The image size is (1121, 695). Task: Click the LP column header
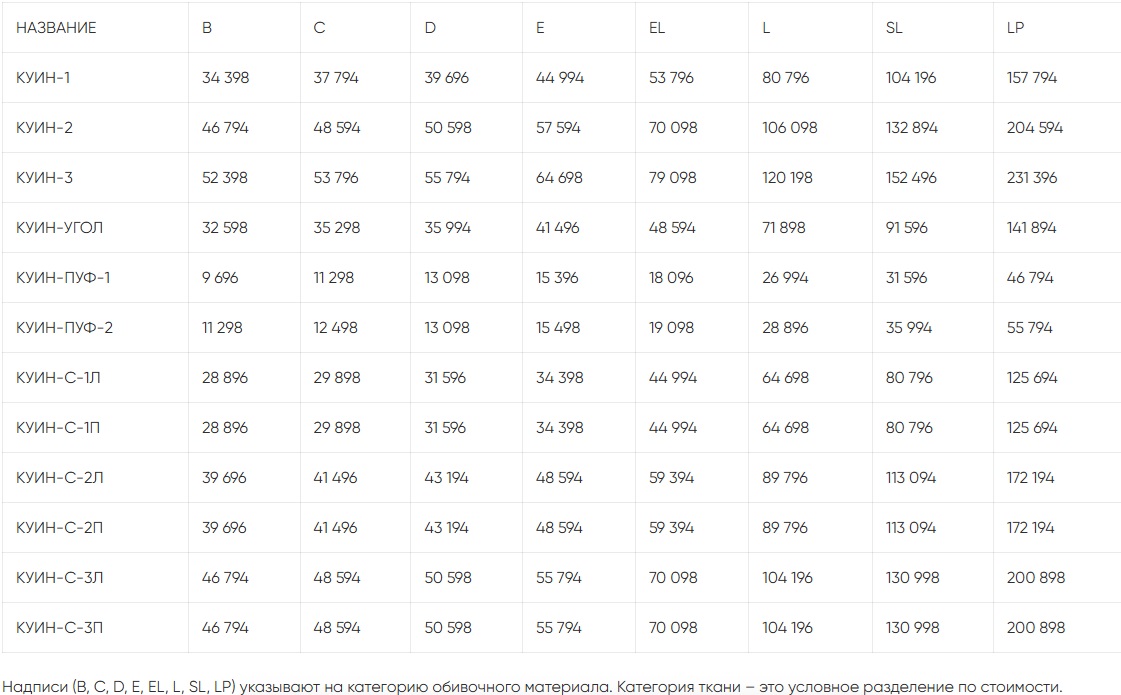click(x=1015, y=28)
